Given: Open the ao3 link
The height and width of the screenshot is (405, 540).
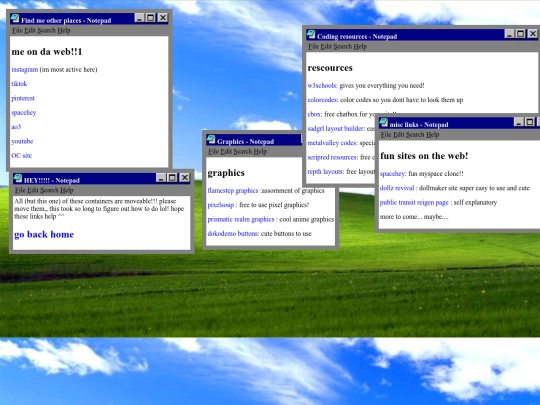Looking at the screenshot, I should coord(16,127).
